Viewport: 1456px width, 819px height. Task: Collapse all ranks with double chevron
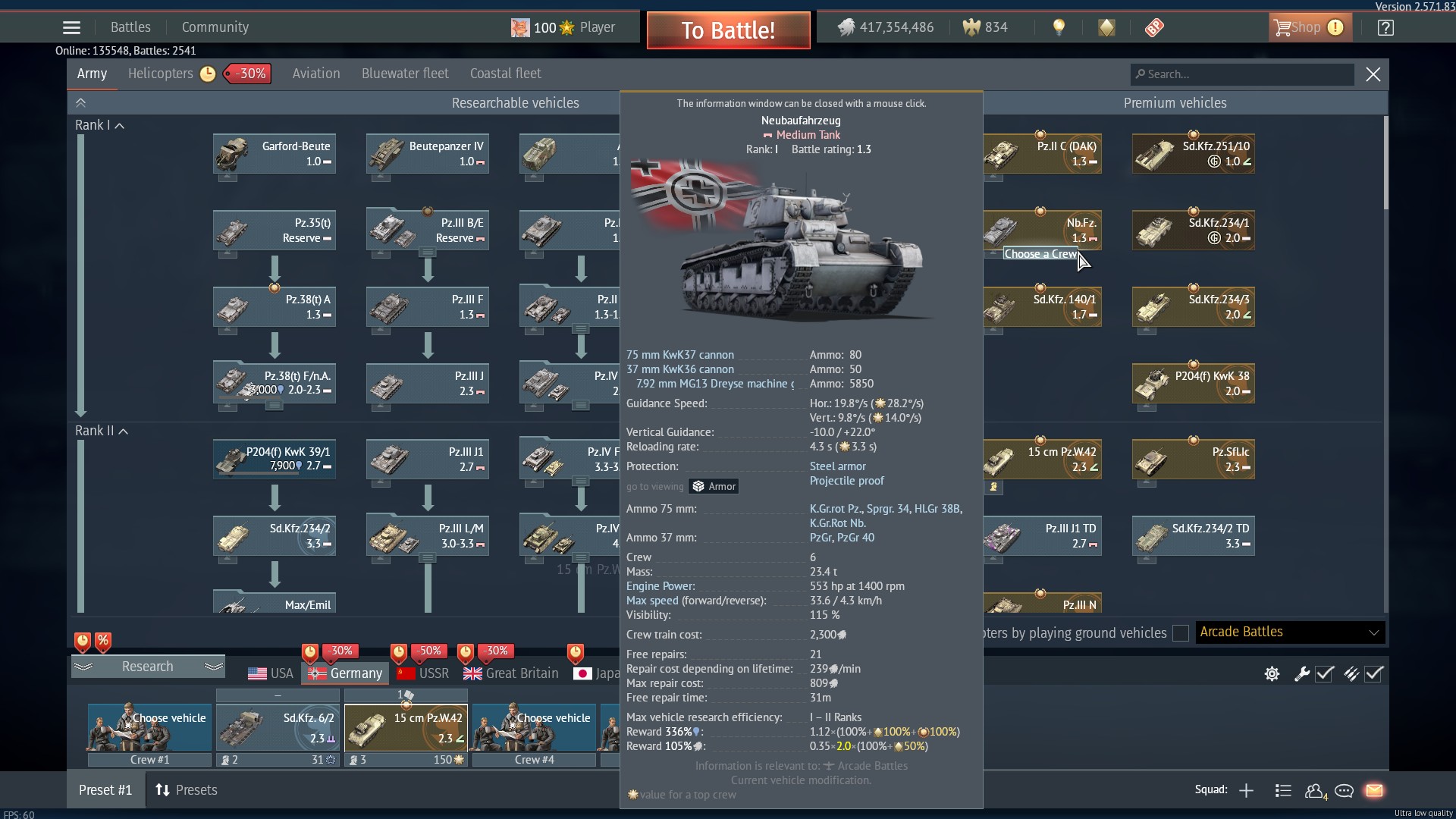coord(81,103)
